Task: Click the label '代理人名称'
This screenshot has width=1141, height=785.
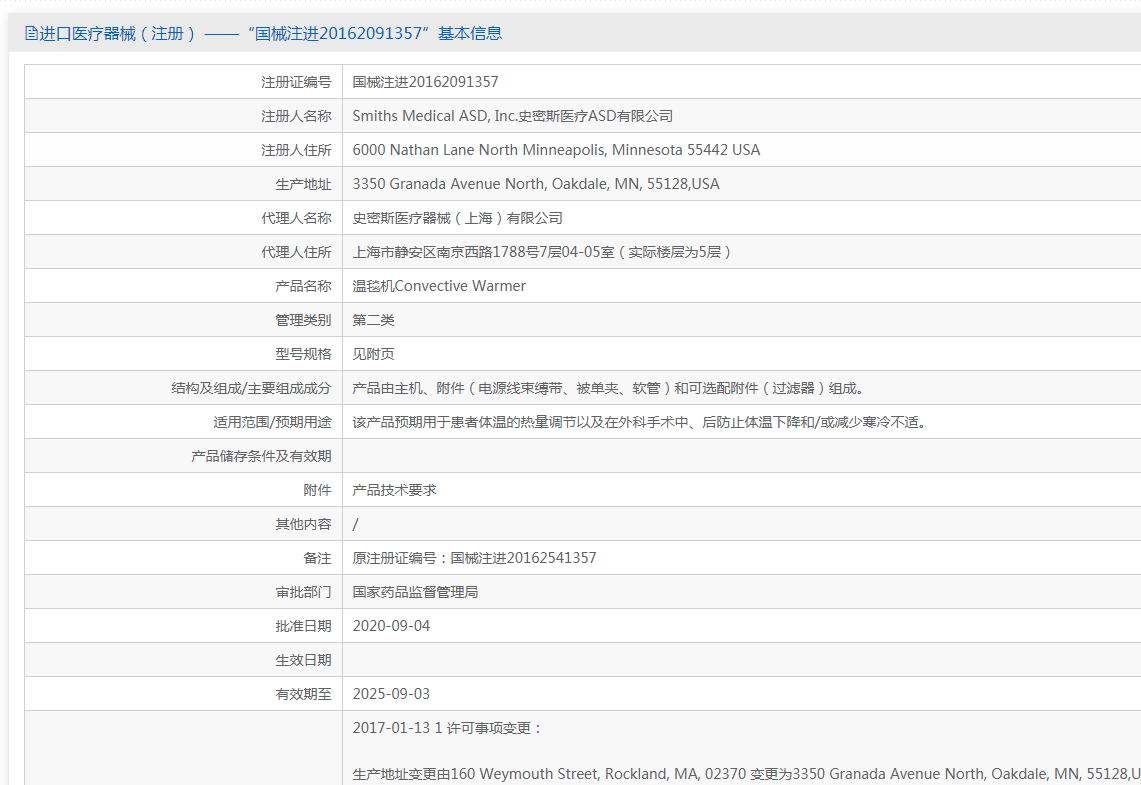Action: [x=296, y=218]
